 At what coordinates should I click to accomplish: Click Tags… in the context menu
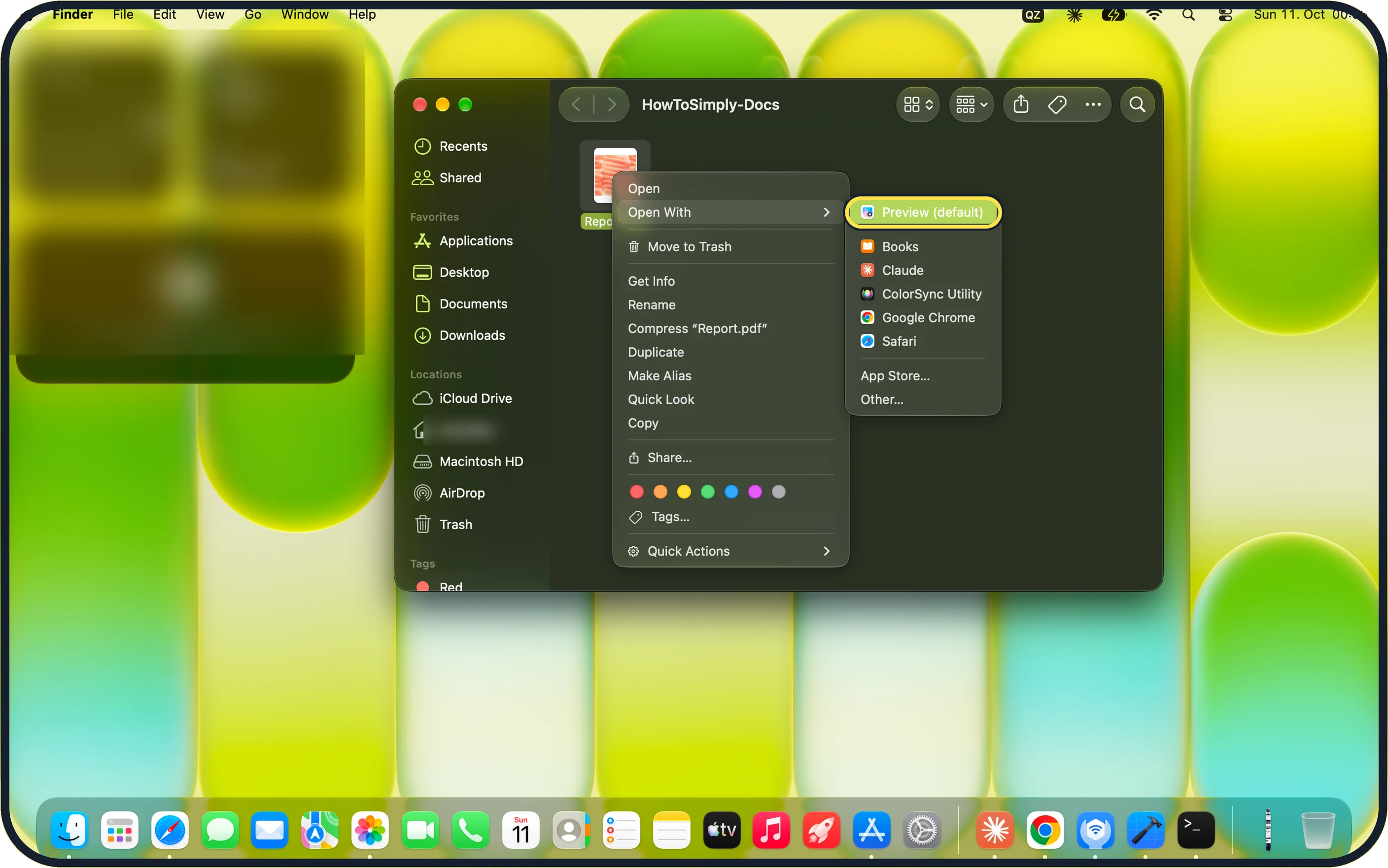coord(730,517)
